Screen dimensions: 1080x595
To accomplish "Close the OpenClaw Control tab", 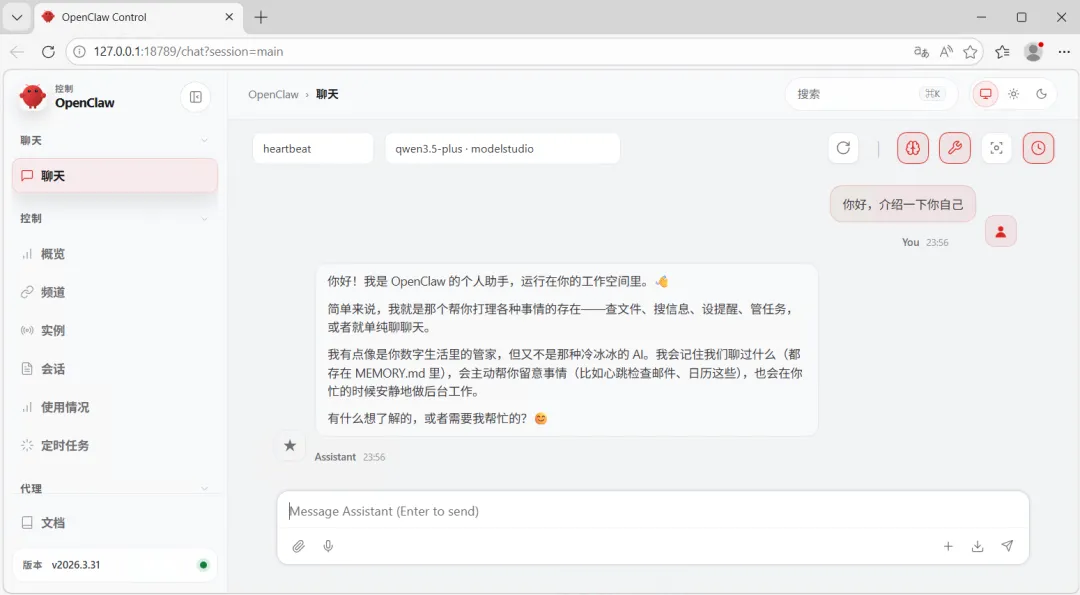I will pyautogui.click(x=229, y=17).
